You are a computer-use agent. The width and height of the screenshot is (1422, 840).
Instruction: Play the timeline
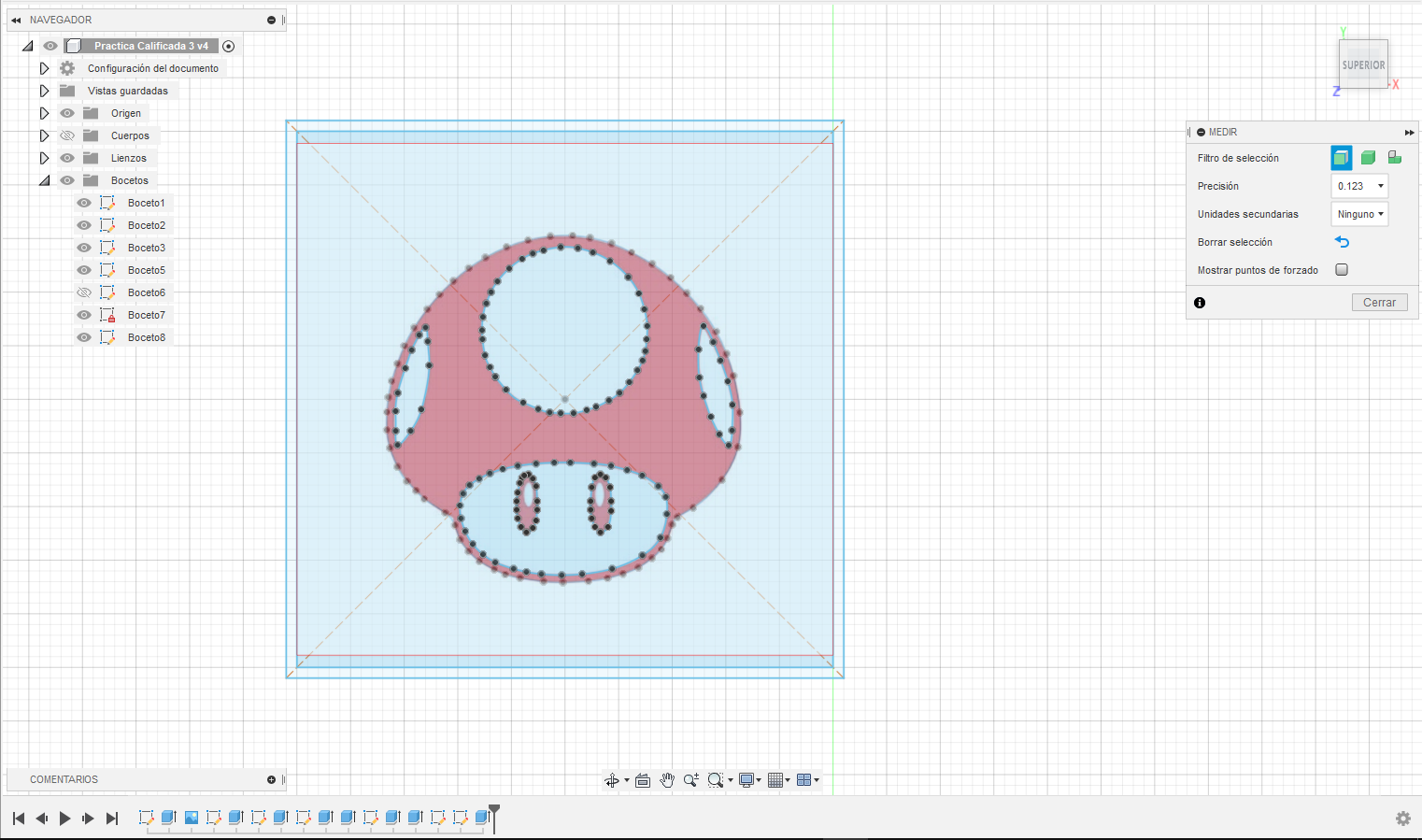point(64,819)
